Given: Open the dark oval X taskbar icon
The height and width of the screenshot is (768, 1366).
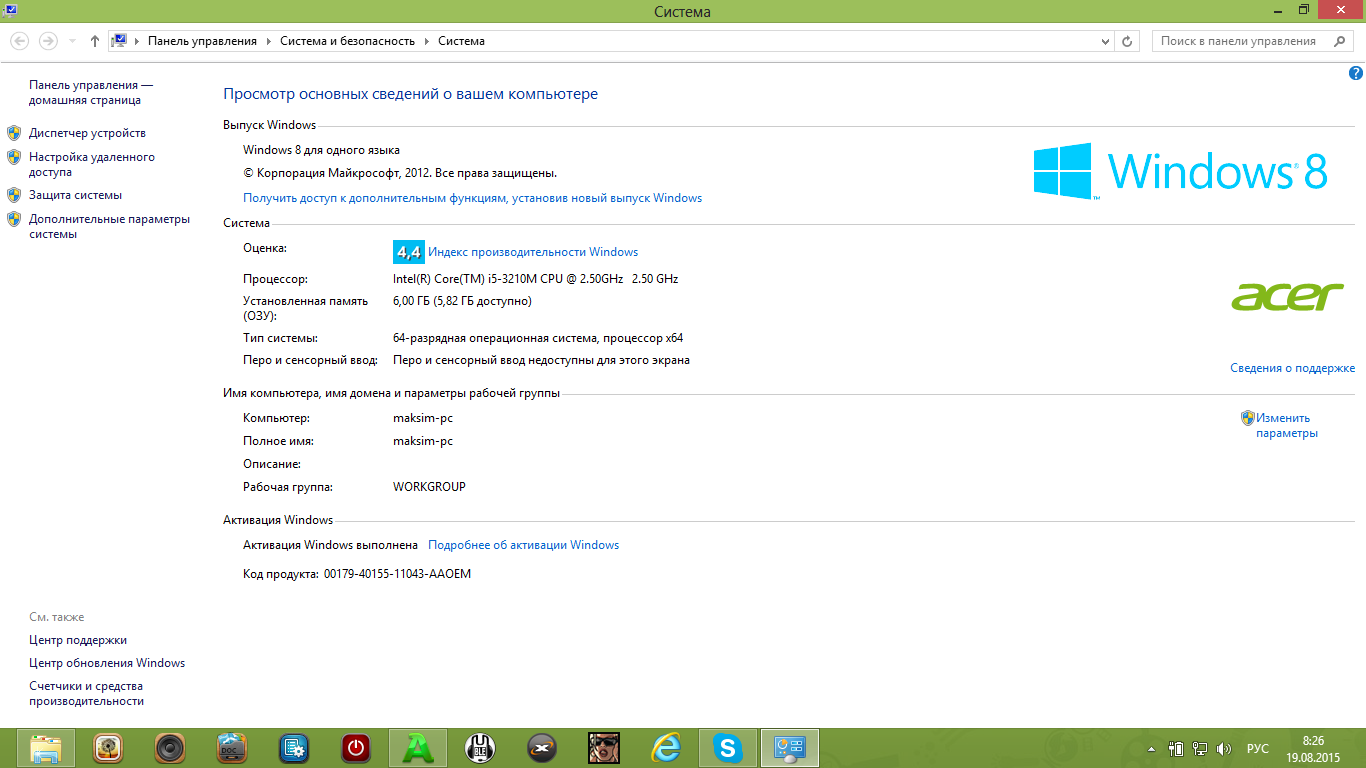Looking at the screenshot, I should (x=542, y=748).
